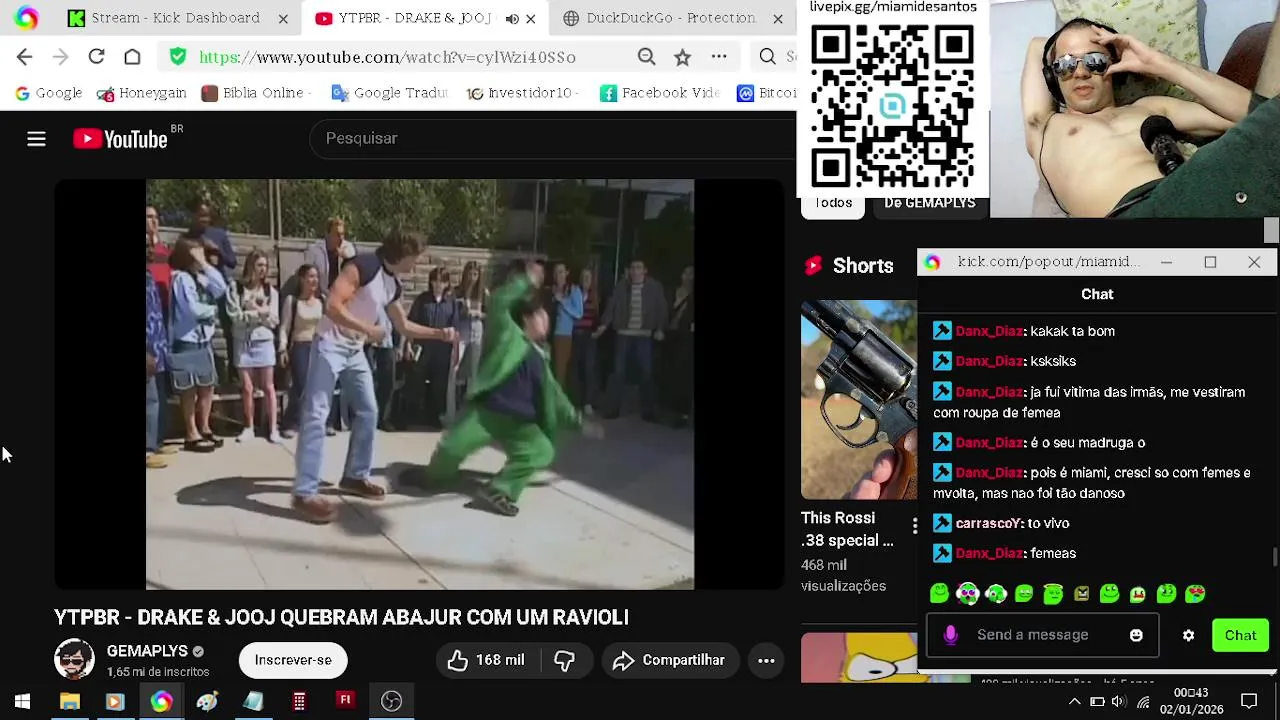The height and width of the screenshot is (720, 1280).
Task: Click Danx_Diaz username on 'kakak ta bom'
Action: pos(989,331)
